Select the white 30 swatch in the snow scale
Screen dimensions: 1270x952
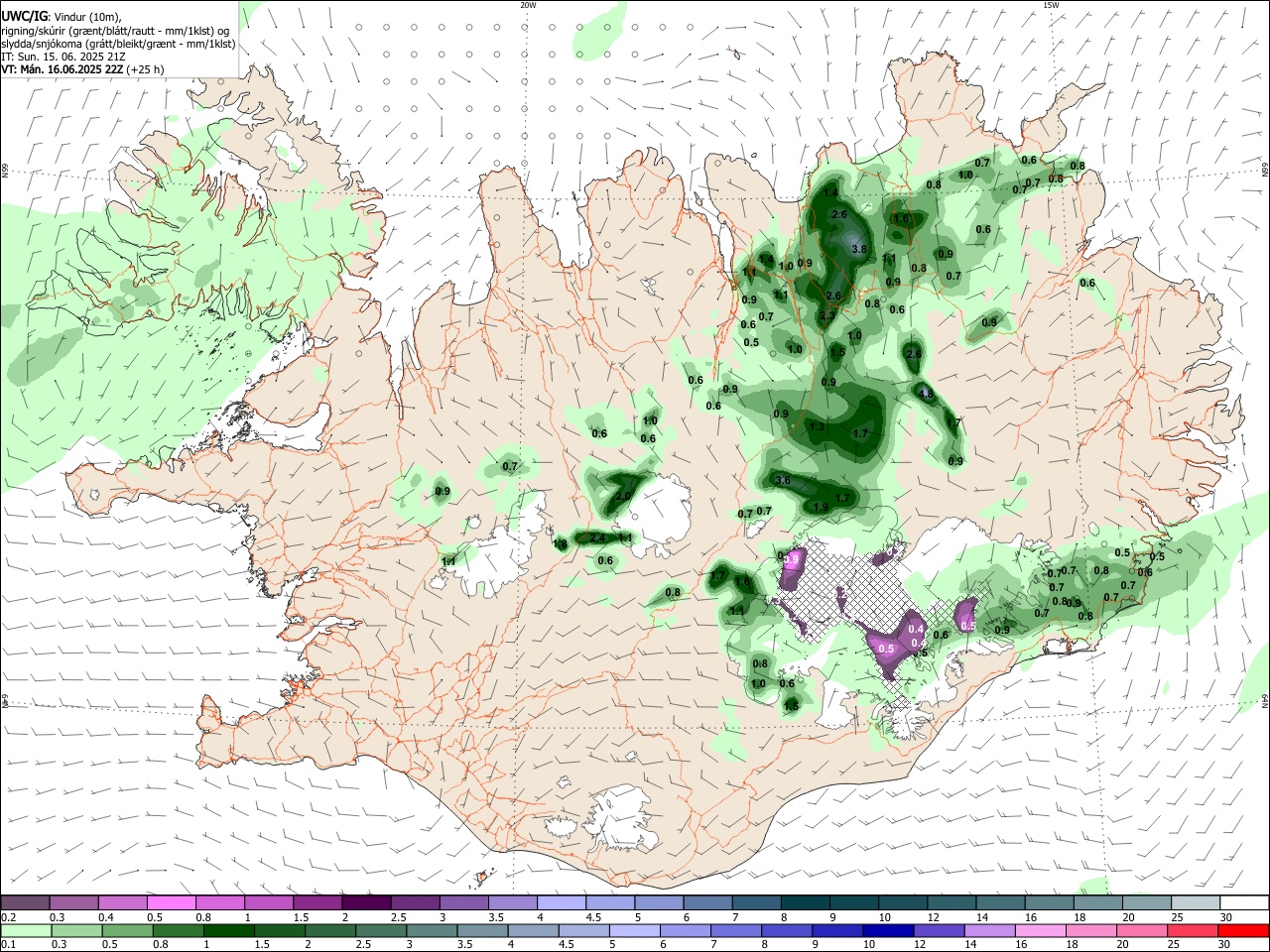pos(1244,902)
